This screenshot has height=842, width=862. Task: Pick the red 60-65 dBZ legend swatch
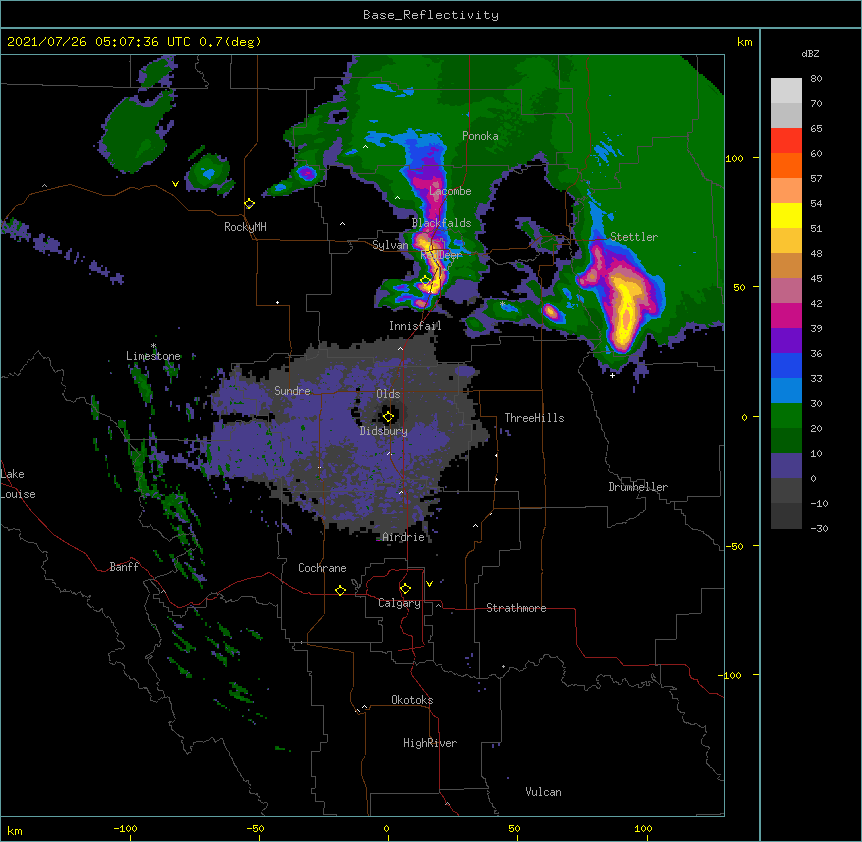tap(786, 141)
